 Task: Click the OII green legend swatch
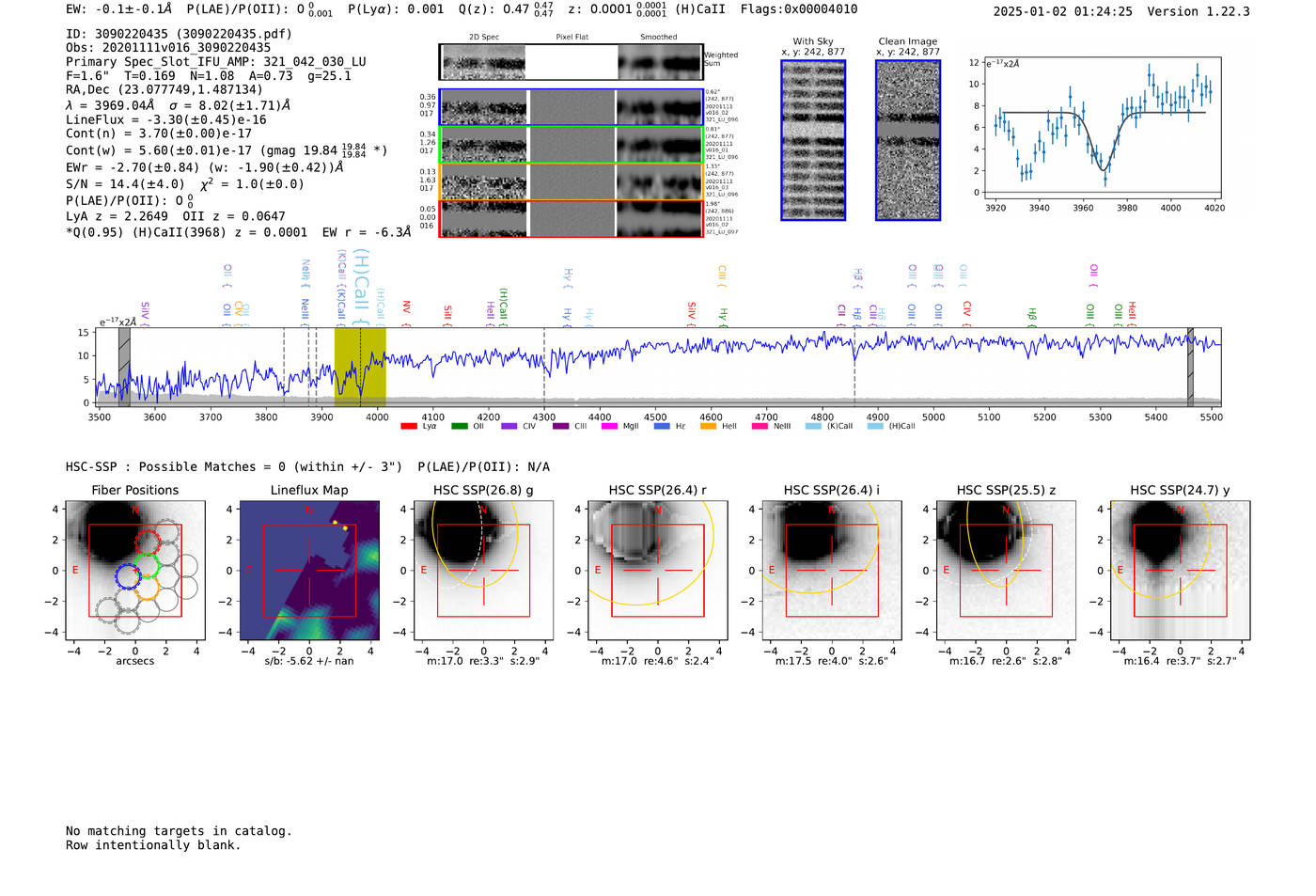pyautogui.click(x=460, y=426)
